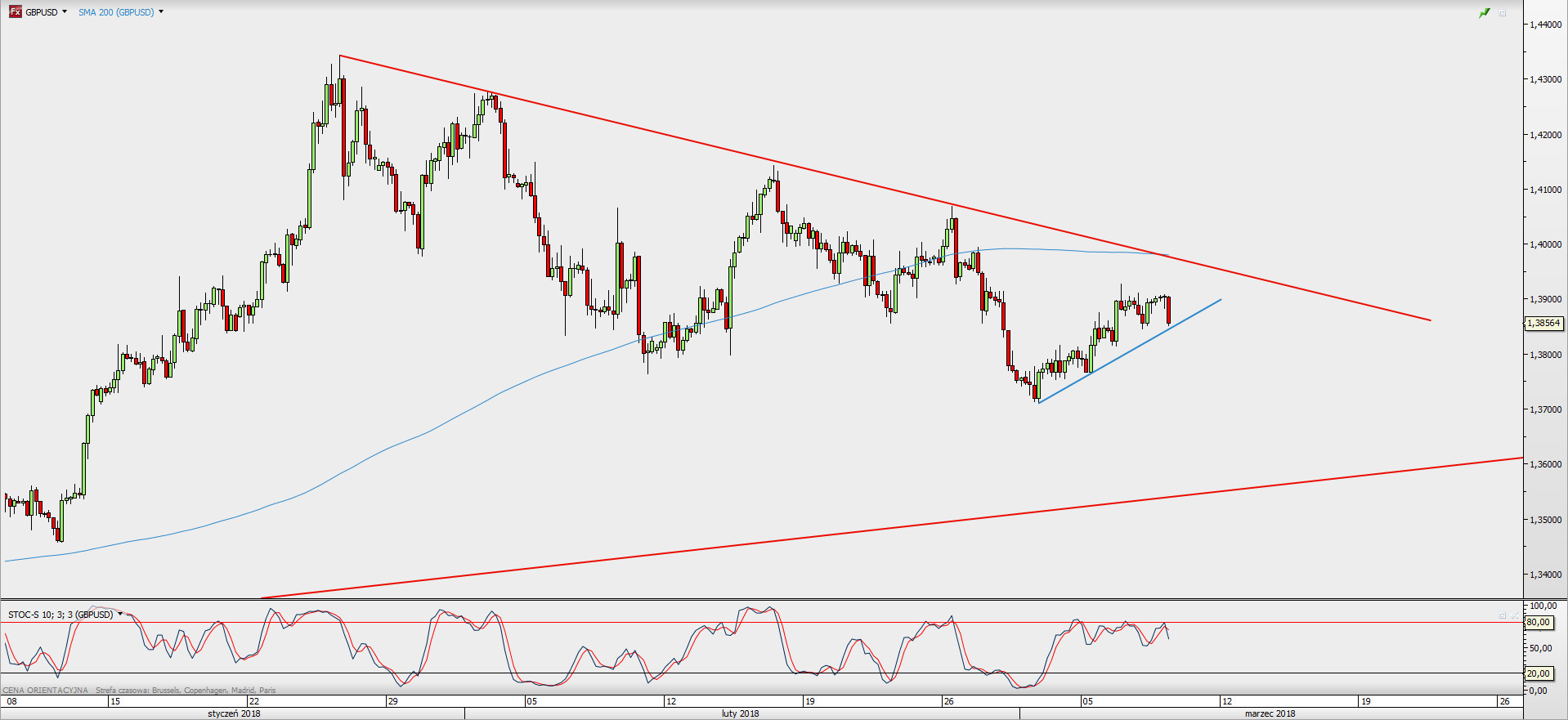Click the Strefa czasowa timezone text

(x=186, y=691)
